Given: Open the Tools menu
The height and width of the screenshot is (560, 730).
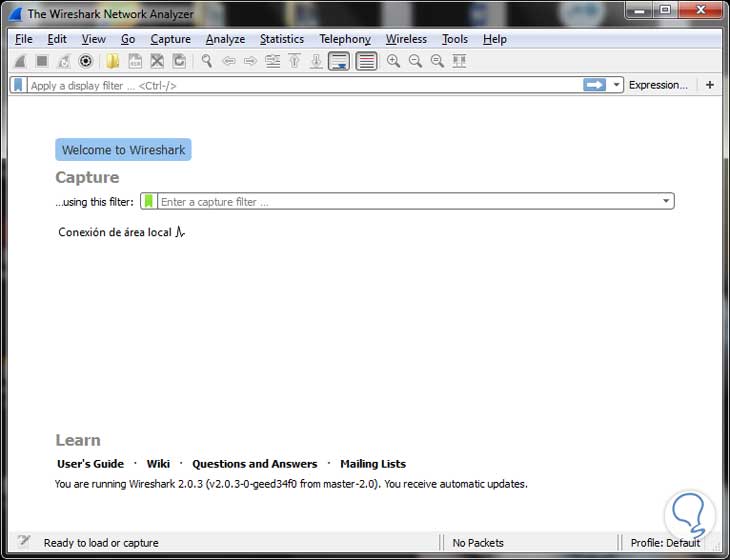Looking at the screenshot, I should point(455,39).
